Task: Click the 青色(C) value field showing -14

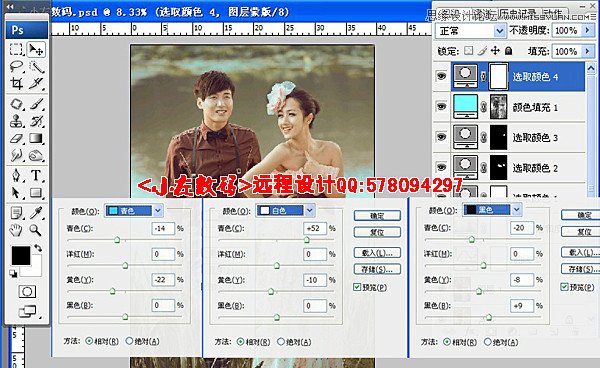Action: pos(163,228)
